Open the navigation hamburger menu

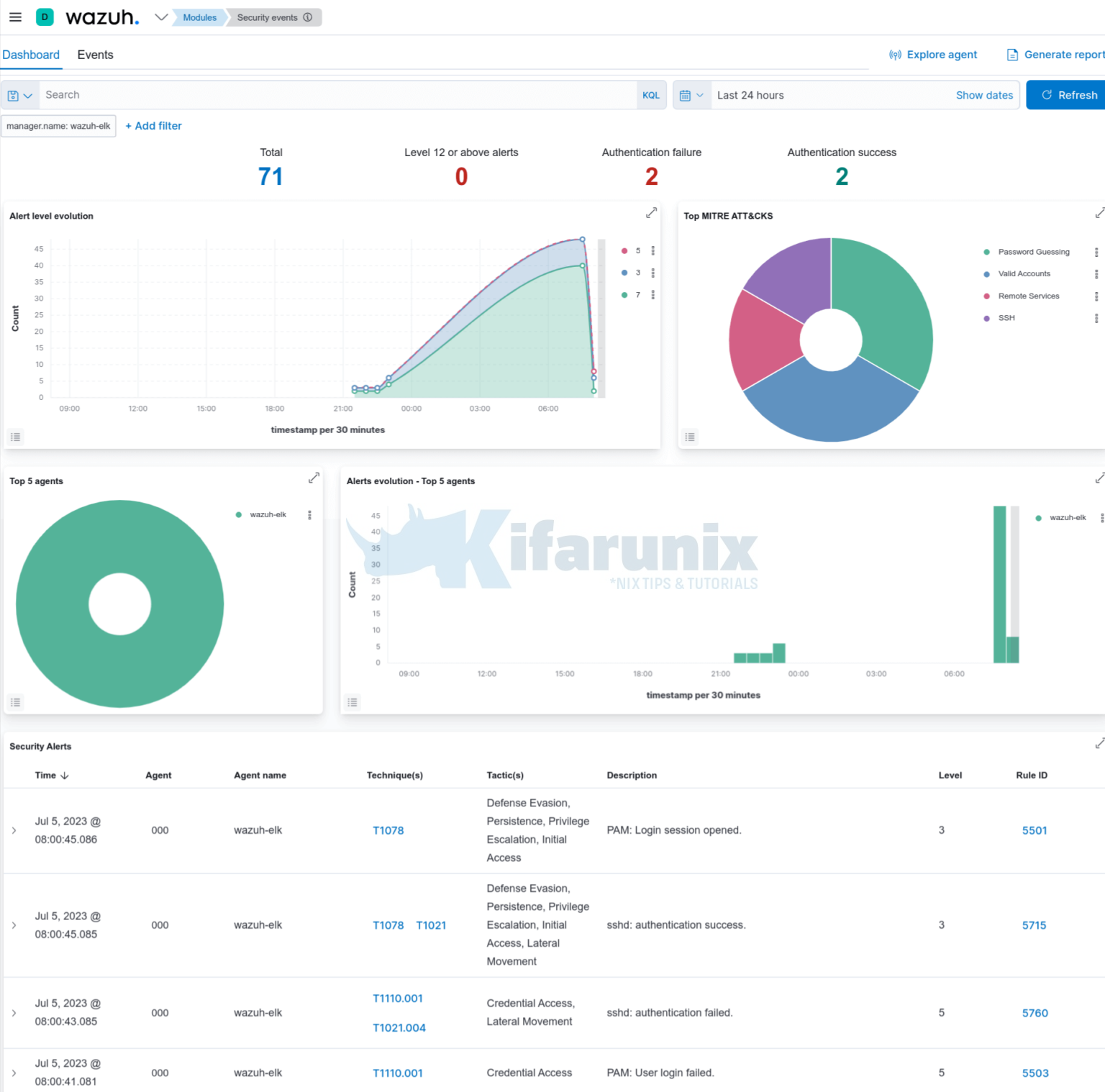[x=15, y=17]
